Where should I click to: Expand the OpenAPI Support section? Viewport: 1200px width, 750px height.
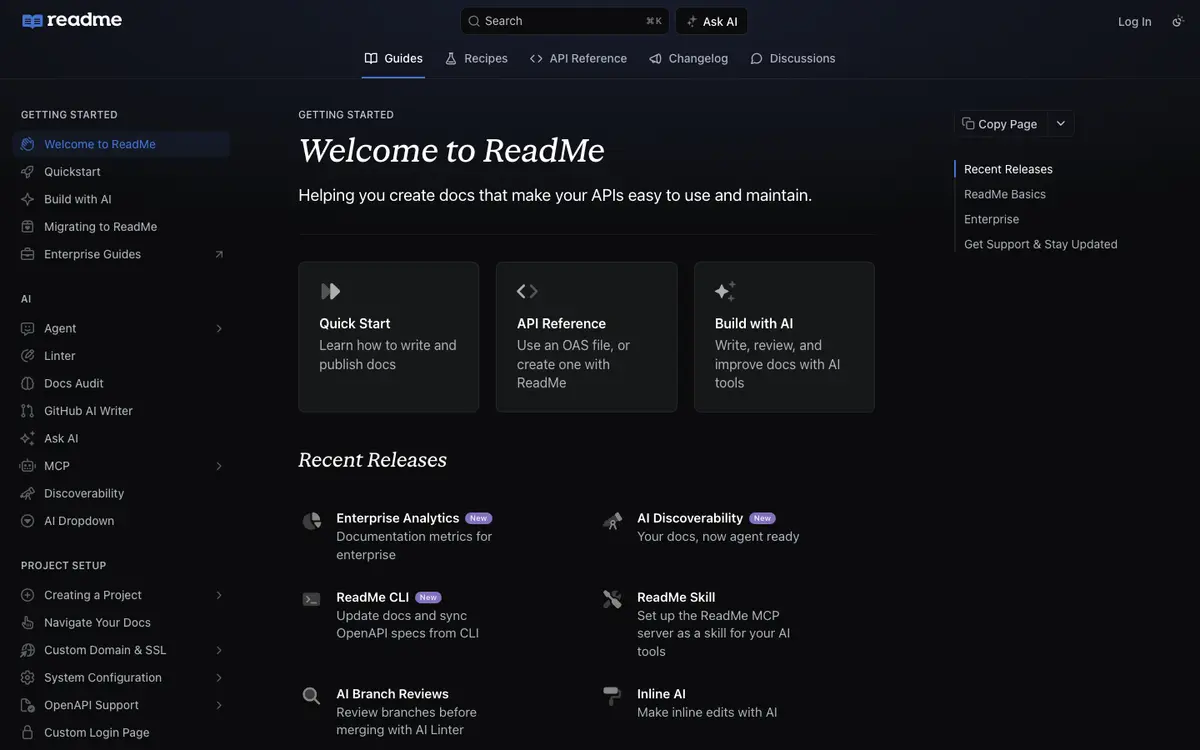[x=219, y=705]
